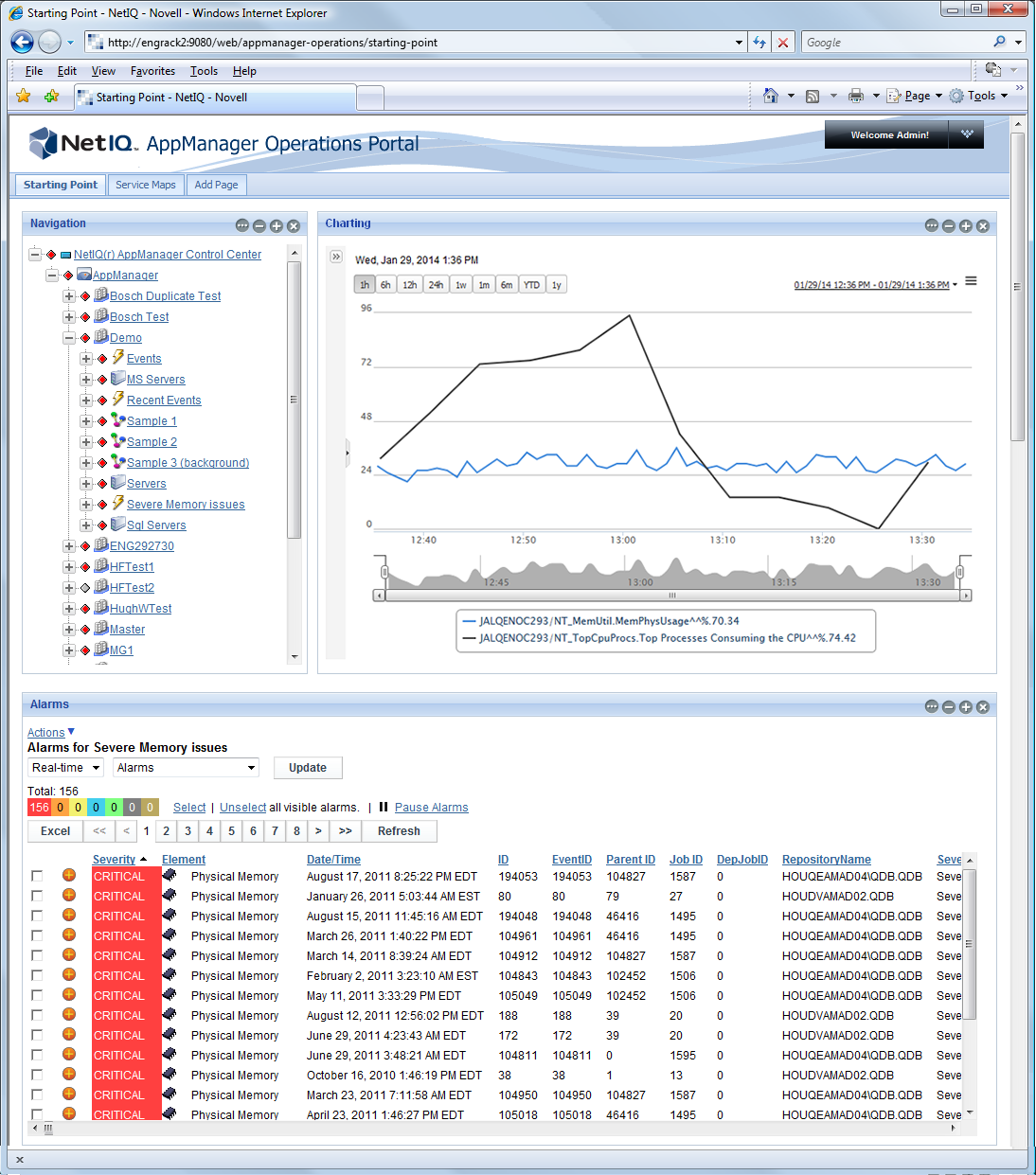Click orange plus icon for alarm 194053
1036x1175 pixels.
tap(69, 875)
